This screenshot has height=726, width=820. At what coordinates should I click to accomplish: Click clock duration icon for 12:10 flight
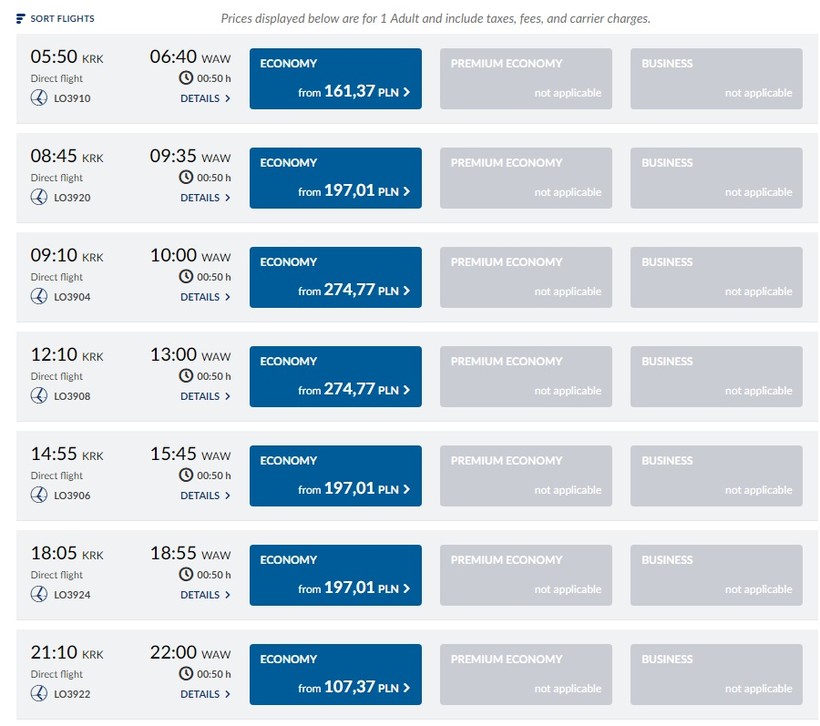click(185, 376)
